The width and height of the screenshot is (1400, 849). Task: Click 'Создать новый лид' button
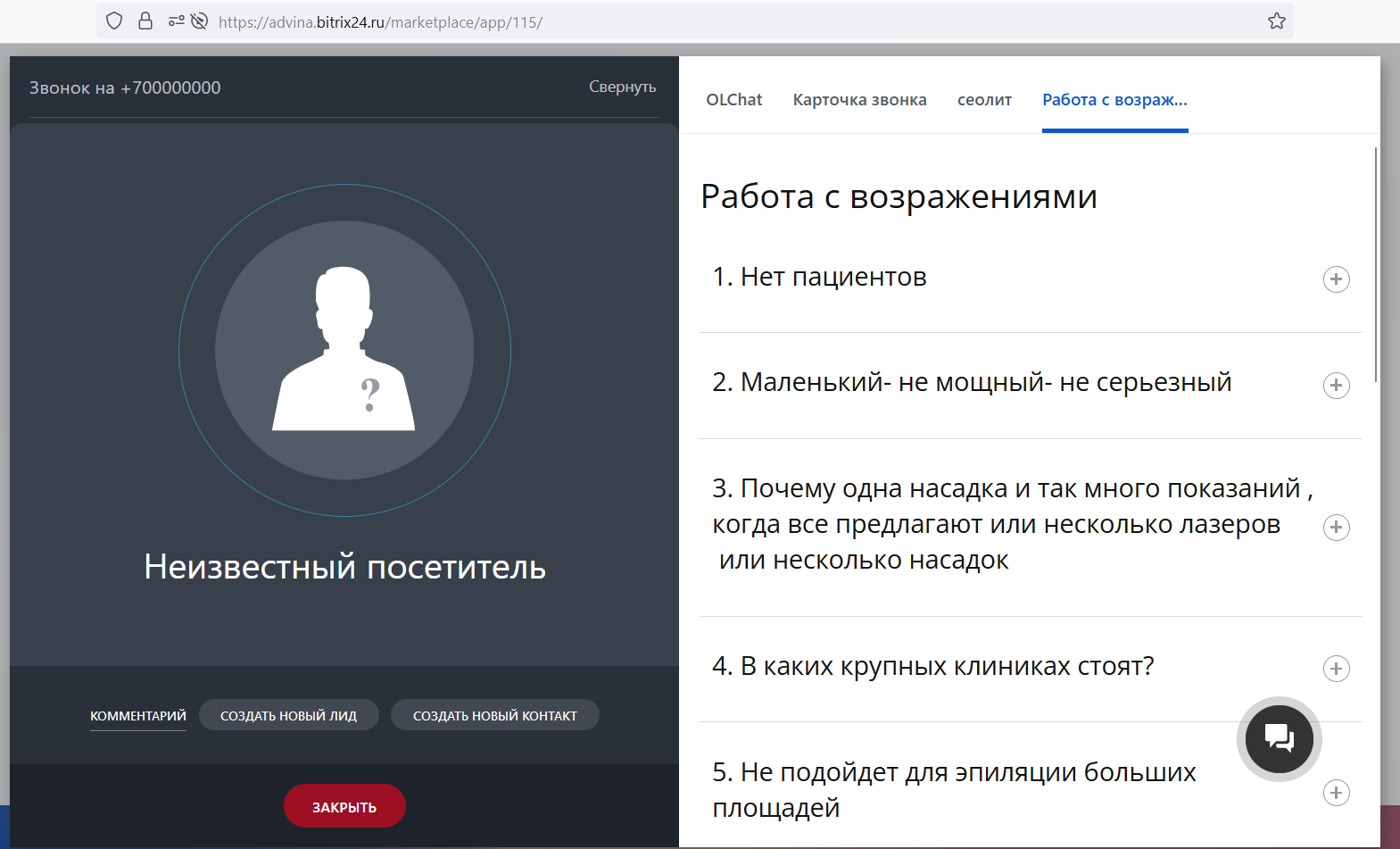tap(288, 715)
